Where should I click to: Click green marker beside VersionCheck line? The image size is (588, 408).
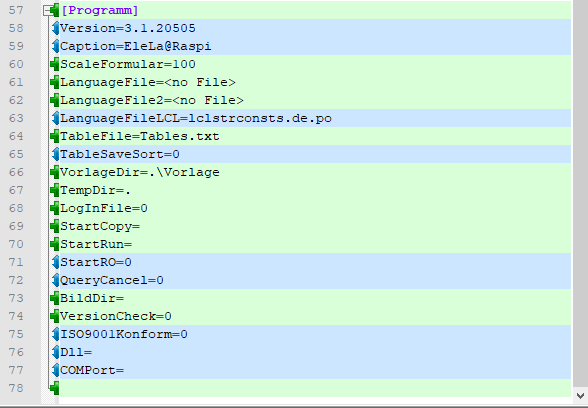tap(55, 316)
